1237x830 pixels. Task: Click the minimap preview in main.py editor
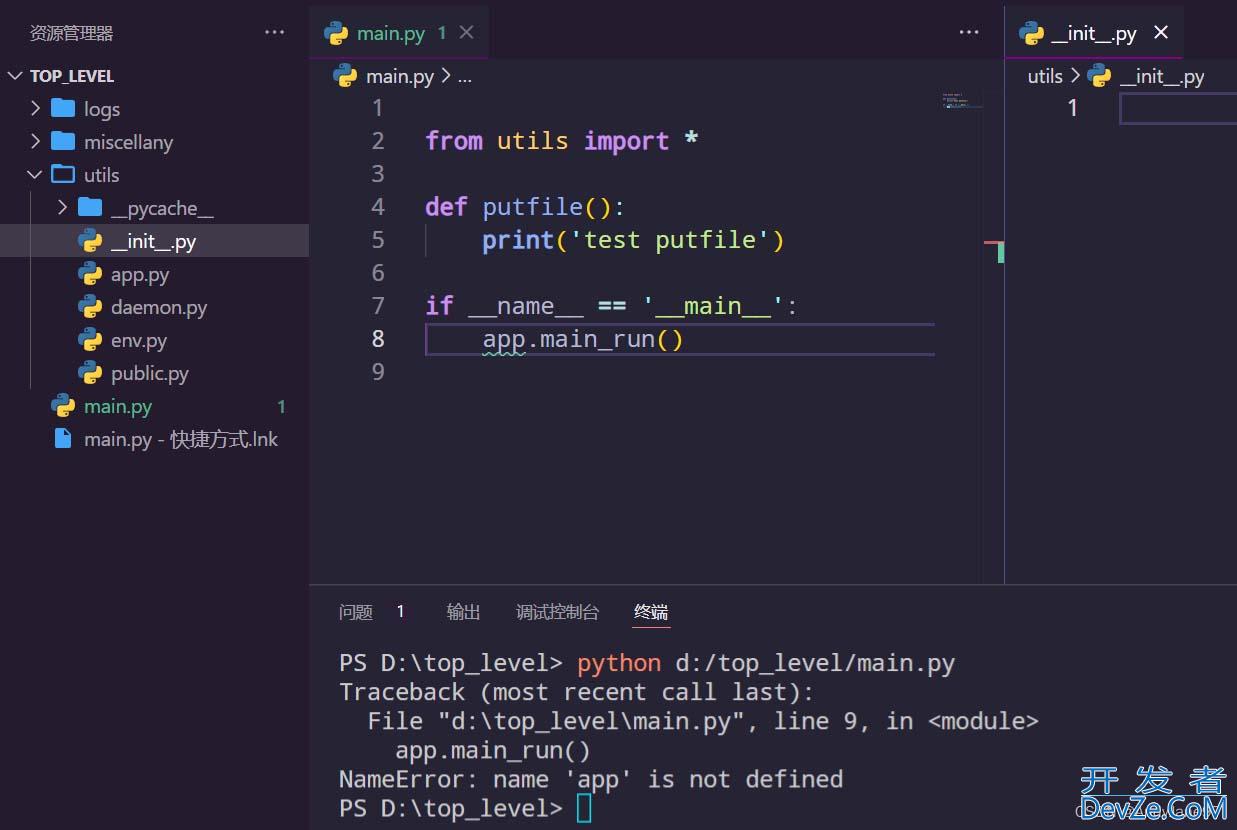tap(961, 100)
